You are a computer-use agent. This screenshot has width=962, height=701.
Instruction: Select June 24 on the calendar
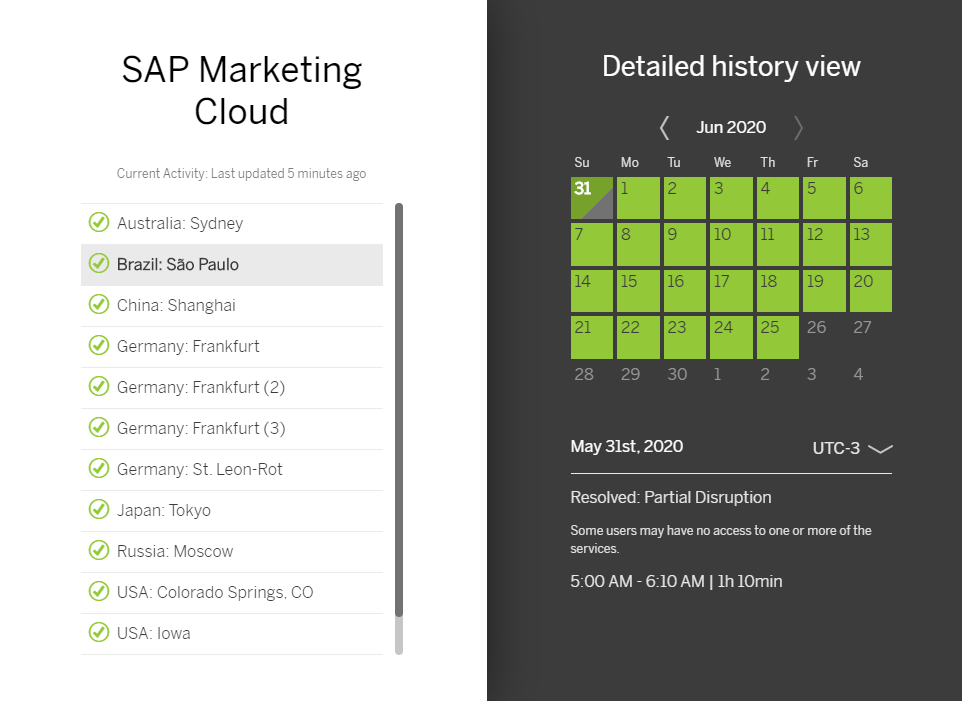[x=731, y=337]
